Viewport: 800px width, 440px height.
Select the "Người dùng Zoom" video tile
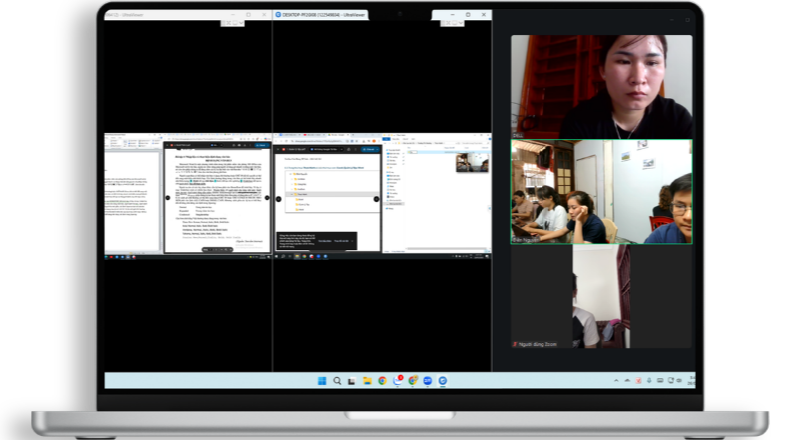(601, 297)
